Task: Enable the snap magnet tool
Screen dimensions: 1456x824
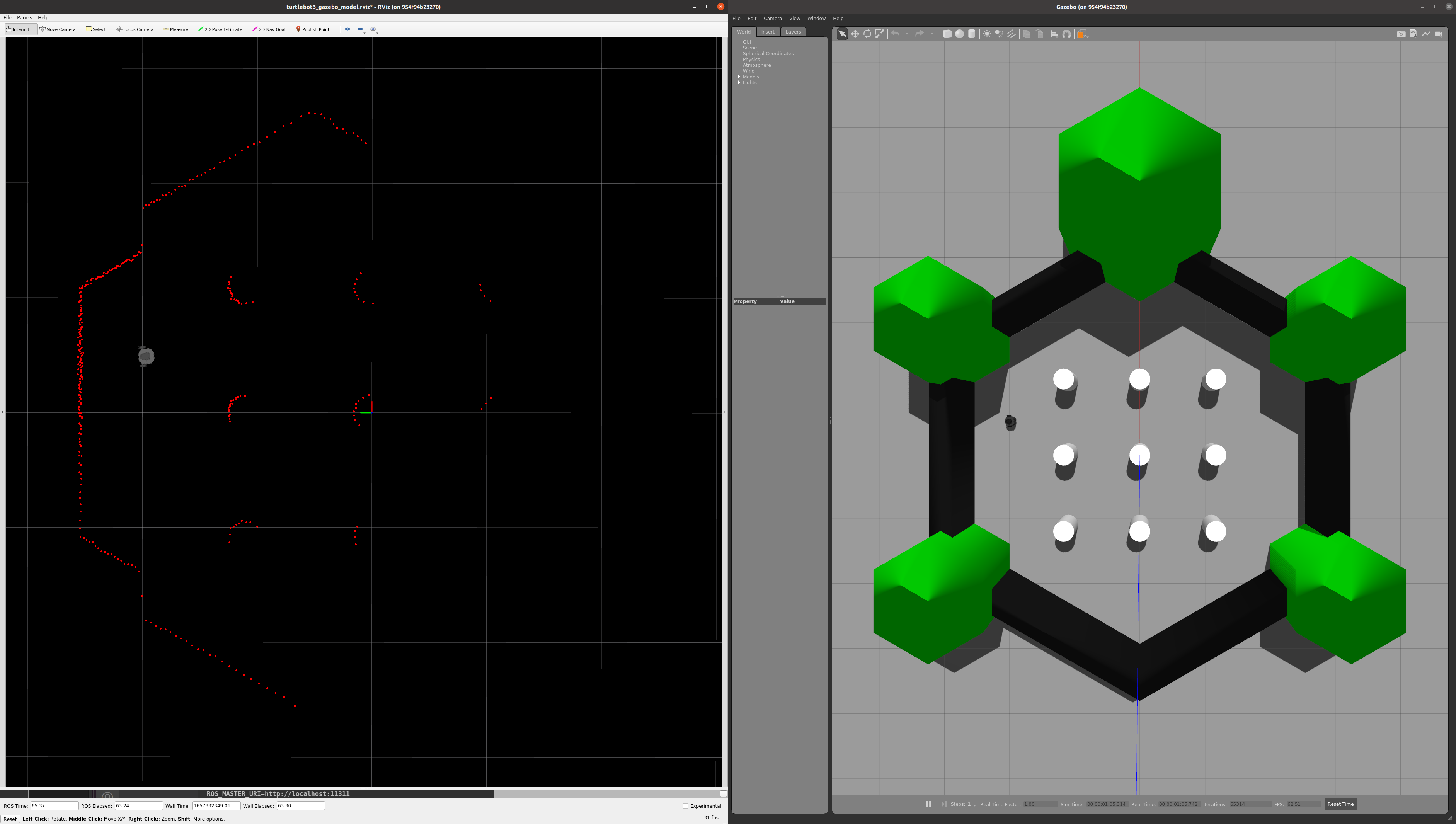Action: 1067,34
